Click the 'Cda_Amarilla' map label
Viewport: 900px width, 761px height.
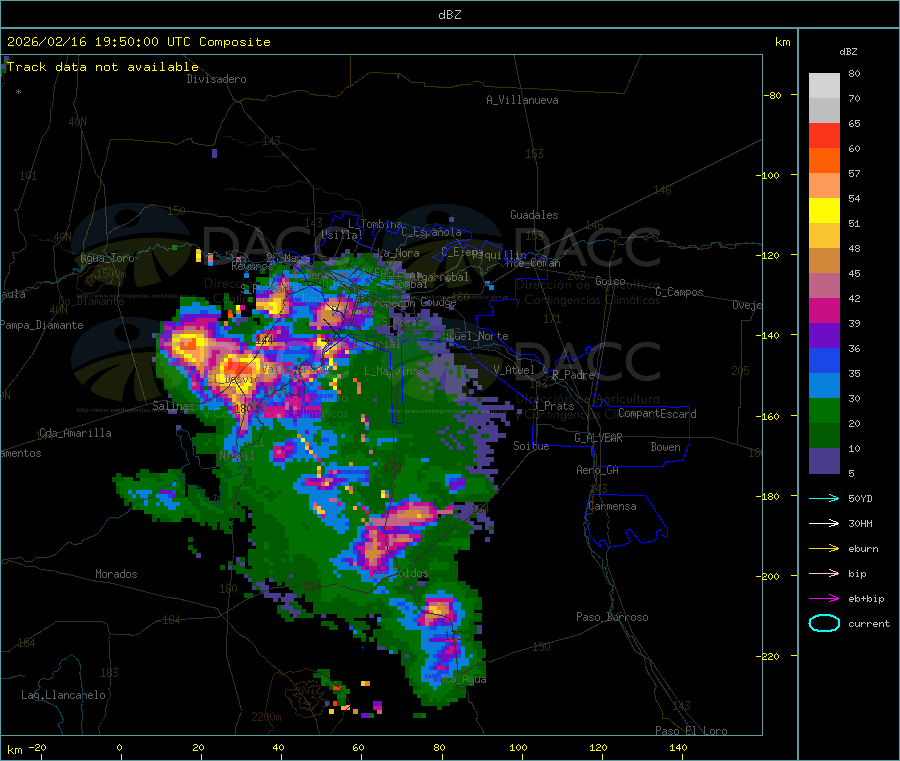point(75,433)
